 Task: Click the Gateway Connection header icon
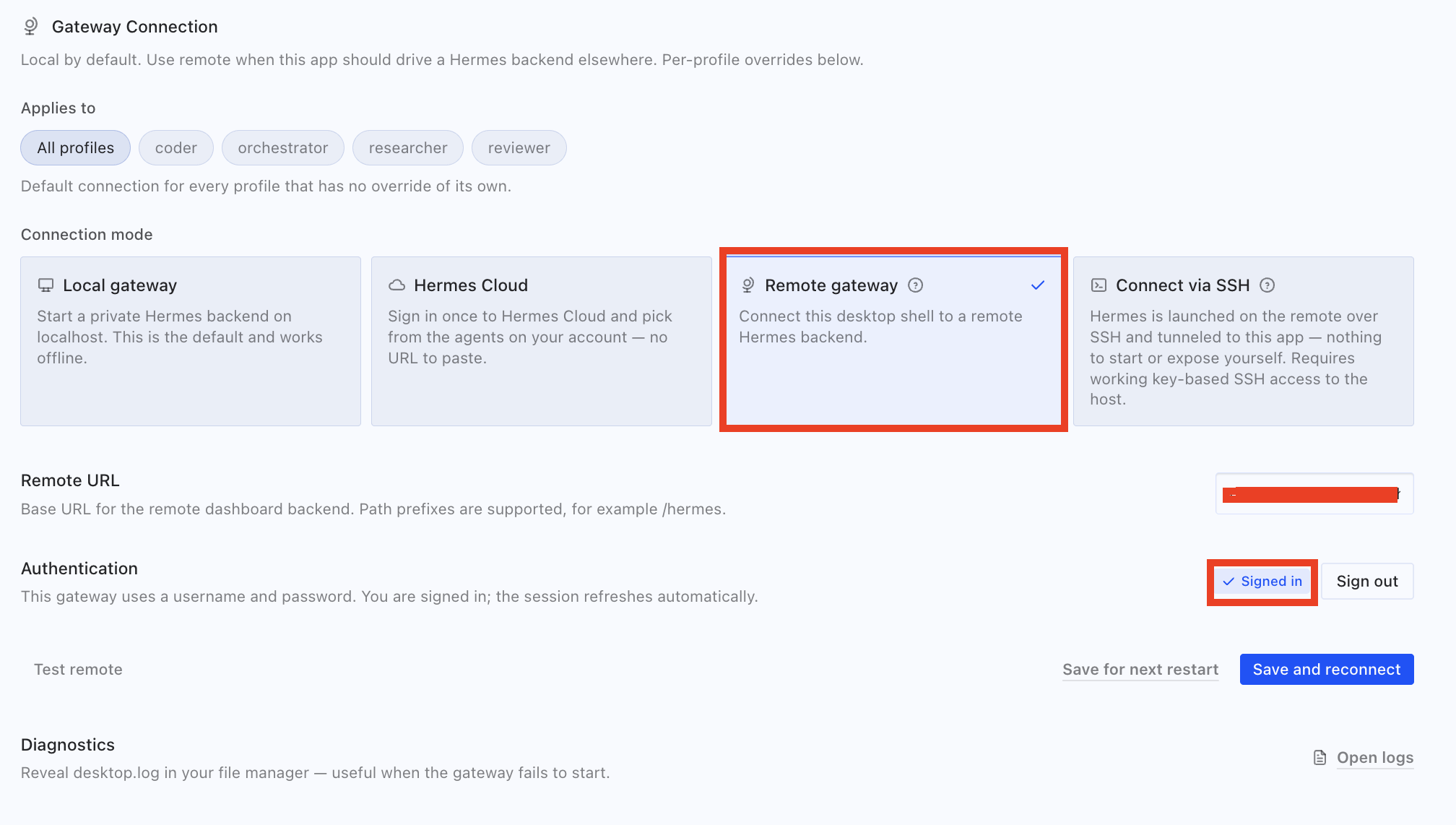pyautogui.click(x=30, y=27)
